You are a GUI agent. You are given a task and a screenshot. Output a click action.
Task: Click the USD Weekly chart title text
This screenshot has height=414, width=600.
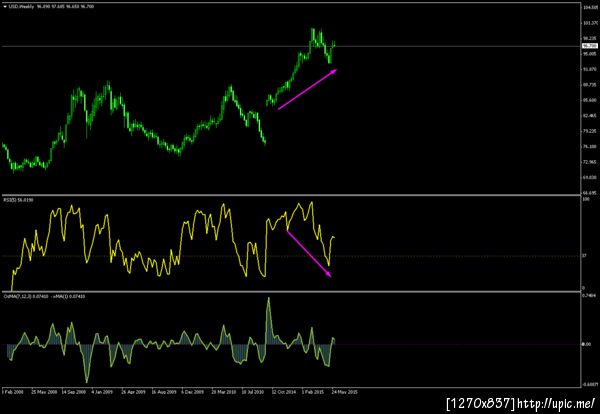point(21,7)
